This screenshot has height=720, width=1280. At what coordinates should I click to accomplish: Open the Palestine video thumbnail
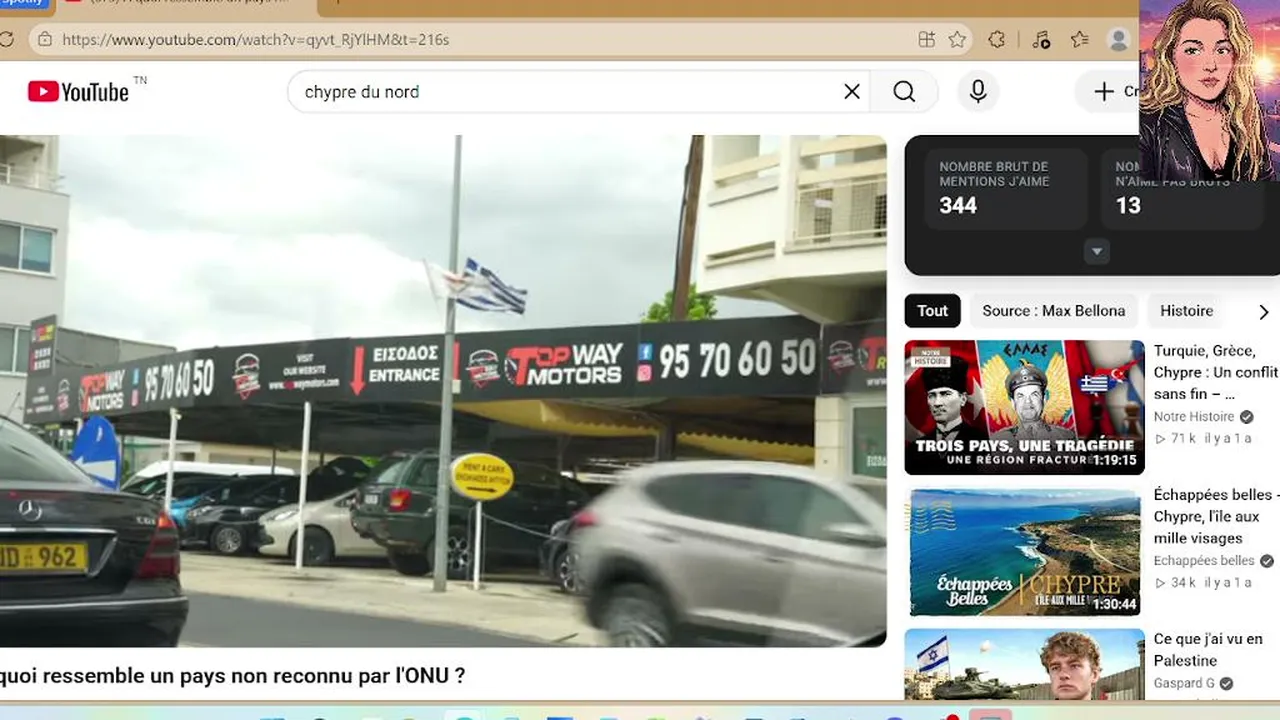1024,664
